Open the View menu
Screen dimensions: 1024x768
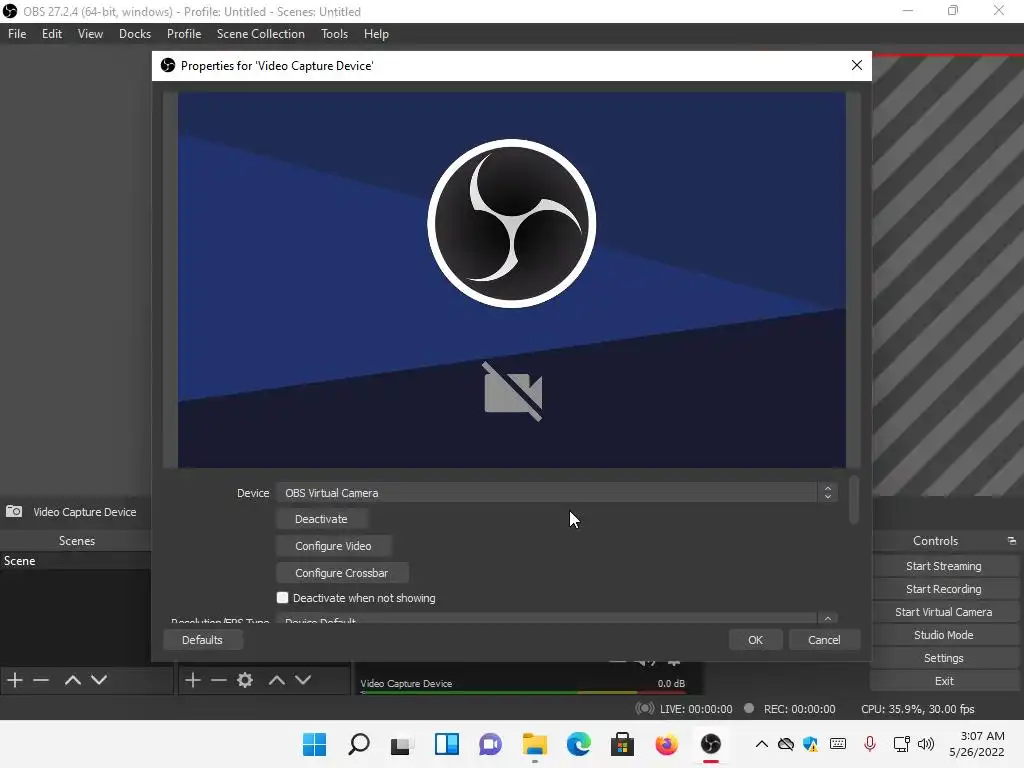pos(90,34)
